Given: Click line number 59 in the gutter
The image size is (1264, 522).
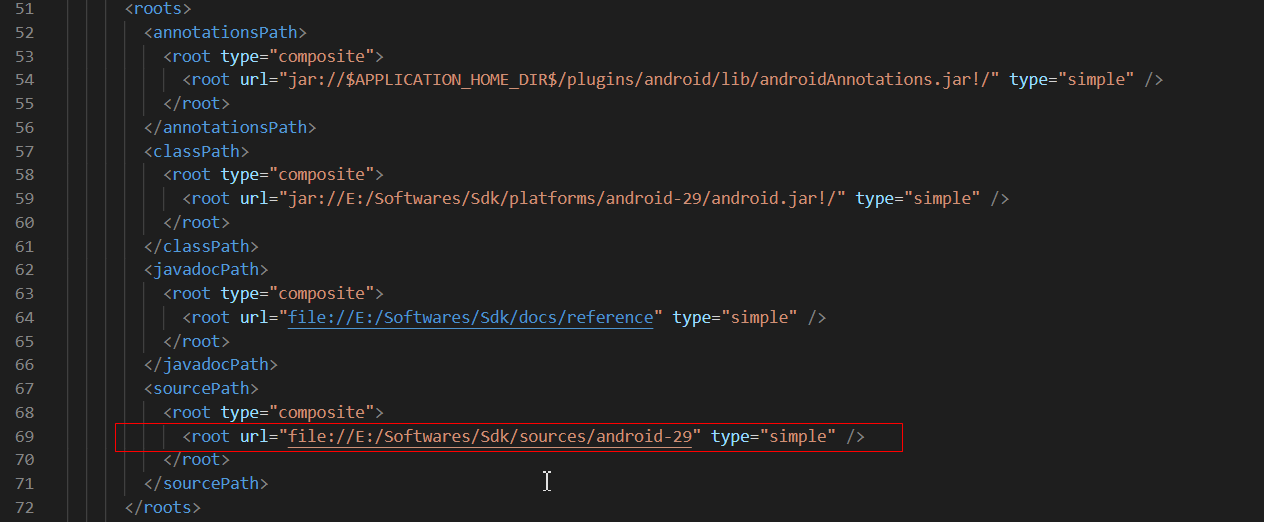Looking at the screenshot, I should click(25, 198).
